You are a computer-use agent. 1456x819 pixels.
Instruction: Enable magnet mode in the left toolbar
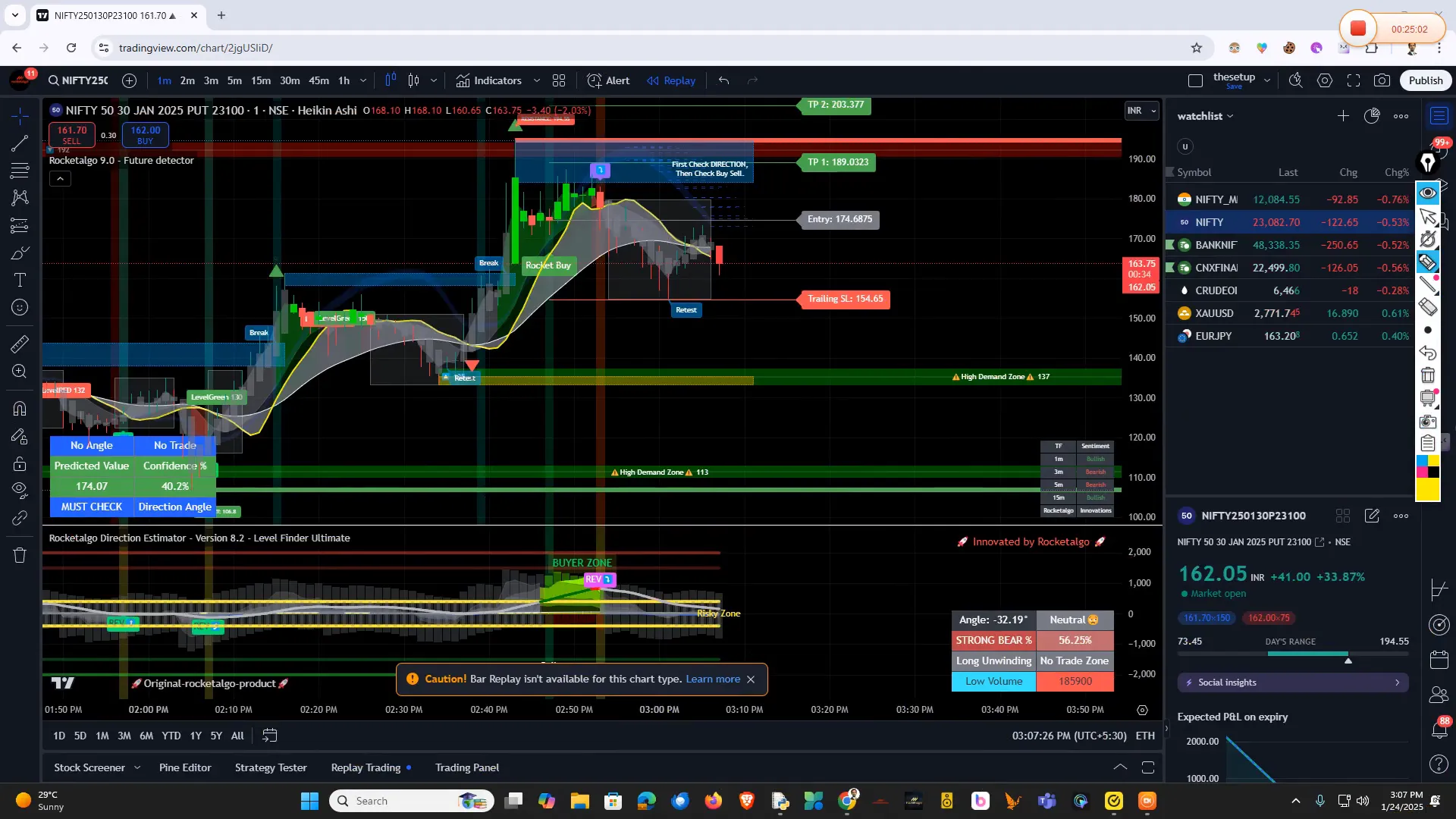tap(20, 409)
